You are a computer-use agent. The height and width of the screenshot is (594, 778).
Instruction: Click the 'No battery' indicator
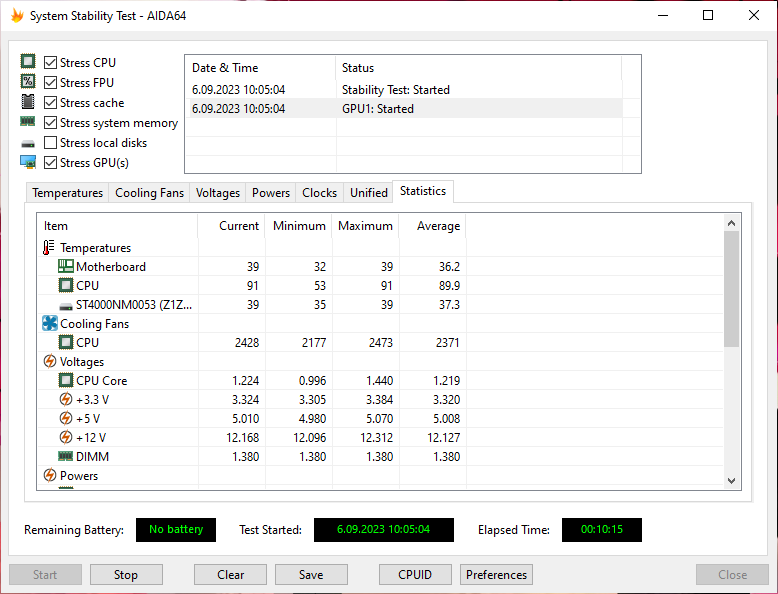tap(176, 529)
